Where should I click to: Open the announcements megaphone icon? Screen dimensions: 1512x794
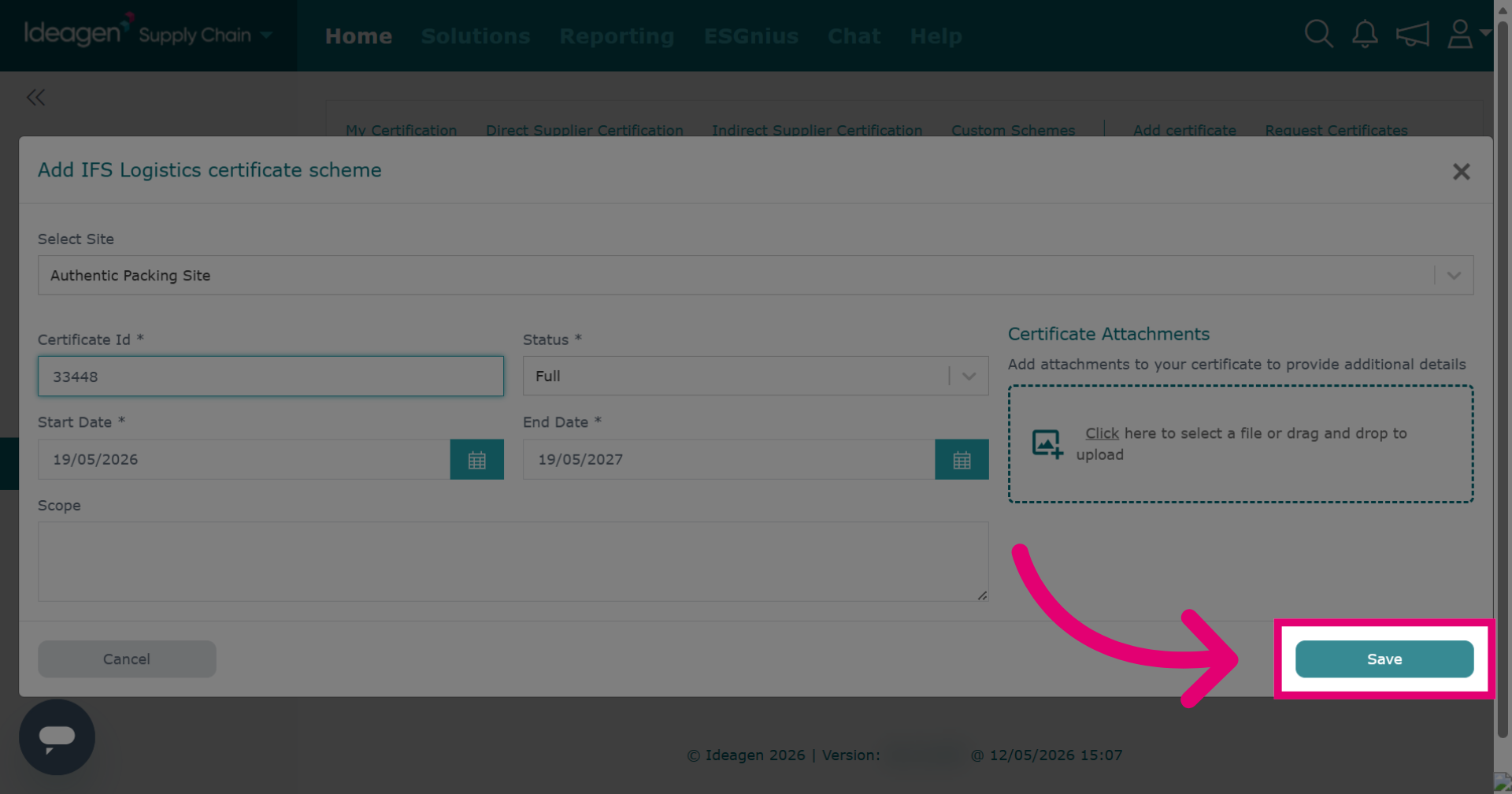pos(1412,35)
